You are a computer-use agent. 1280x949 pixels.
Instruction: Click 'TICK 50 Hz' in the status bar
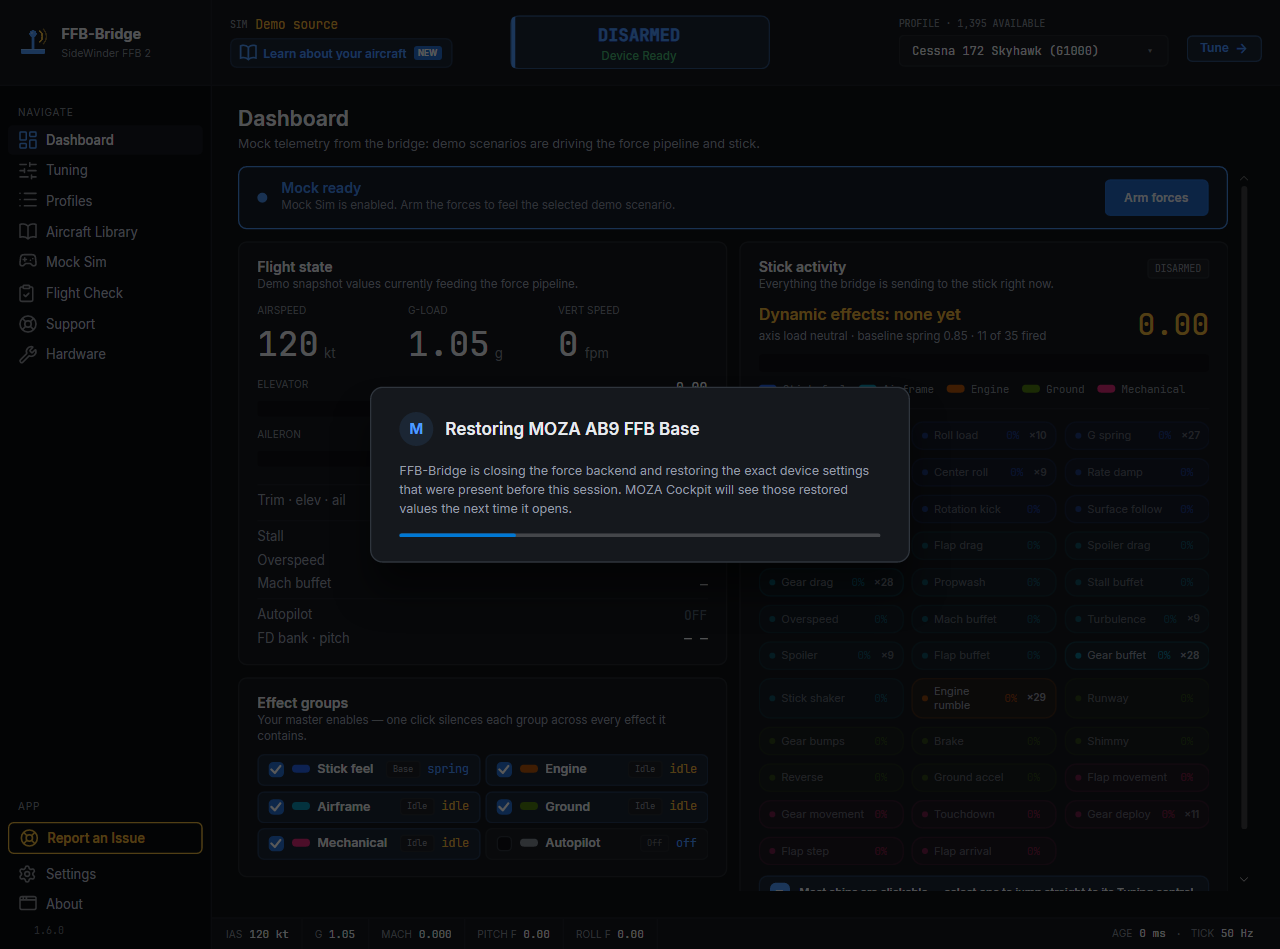coord(1222,933)
